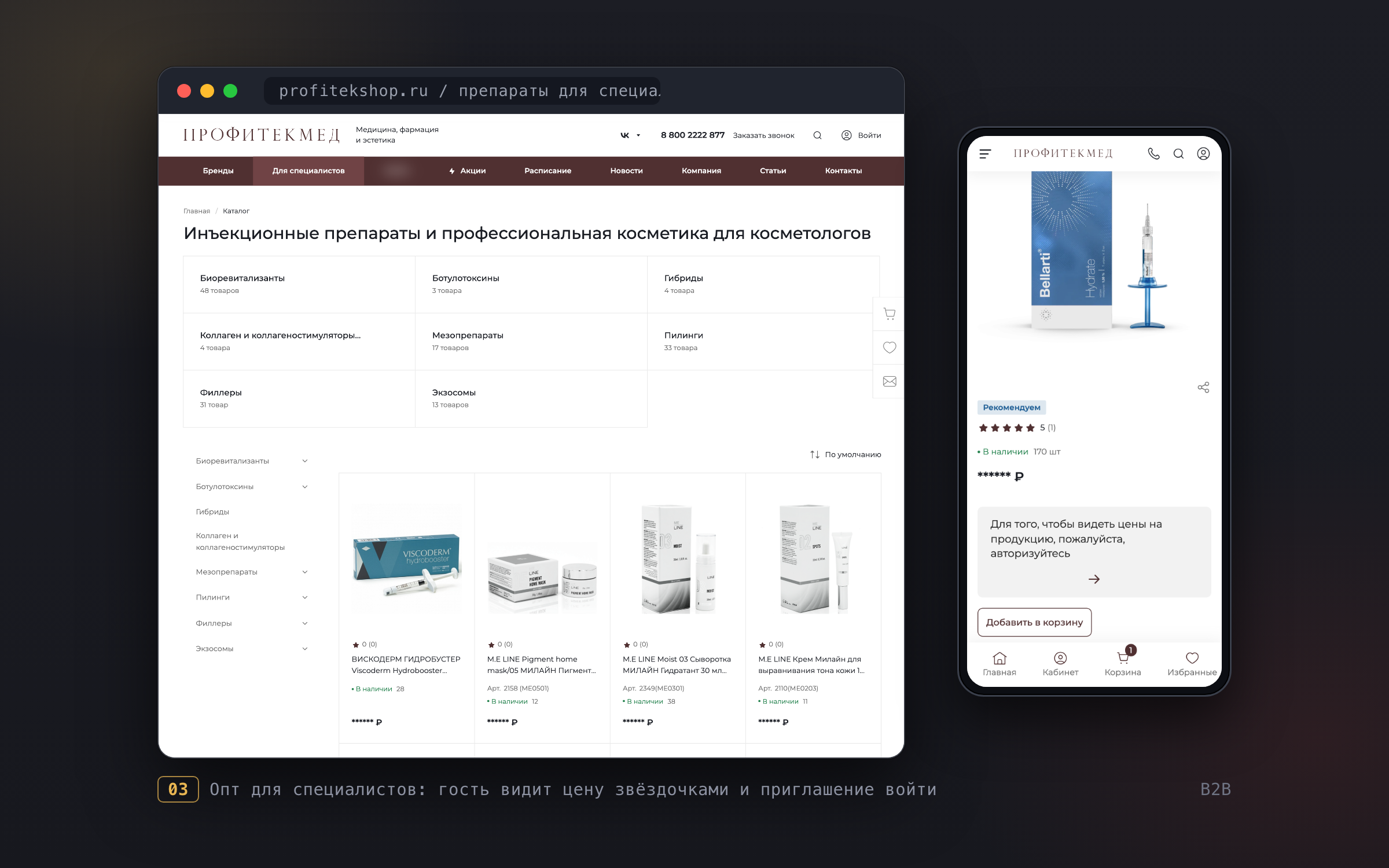This screenshot has width=1389, height=868.
Task: Tap Главная in mobile bottom bar
Action: pyautogui.click(x=1000, y=664)
